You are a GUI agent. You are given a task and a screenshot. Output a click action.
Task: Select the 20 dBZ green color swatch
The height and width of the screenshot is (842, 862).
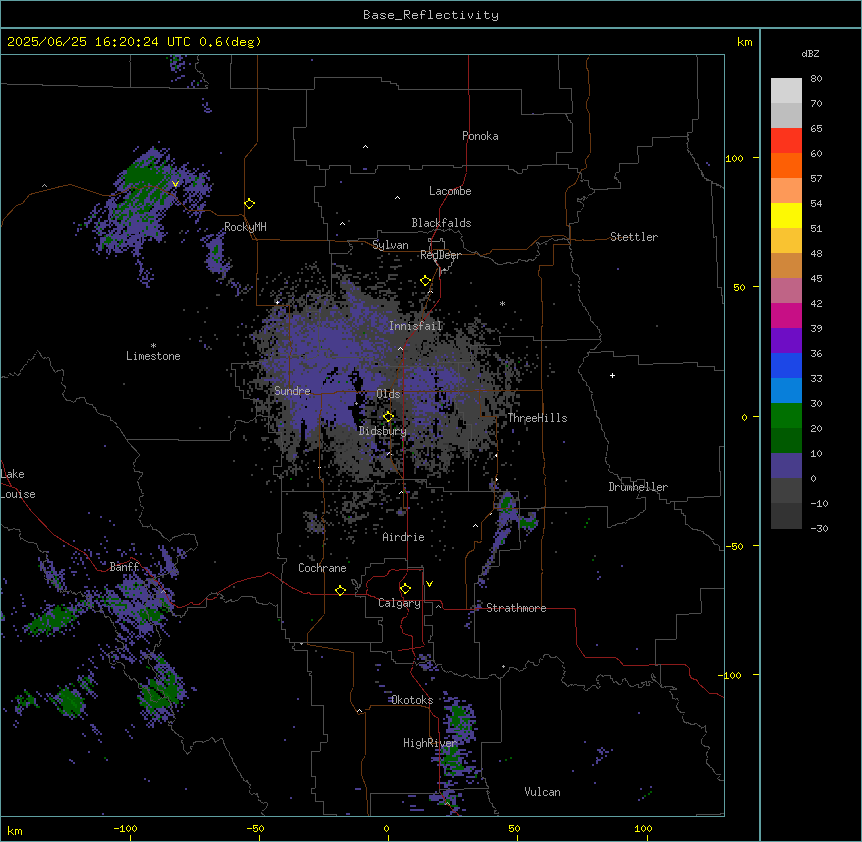point(786,416)
